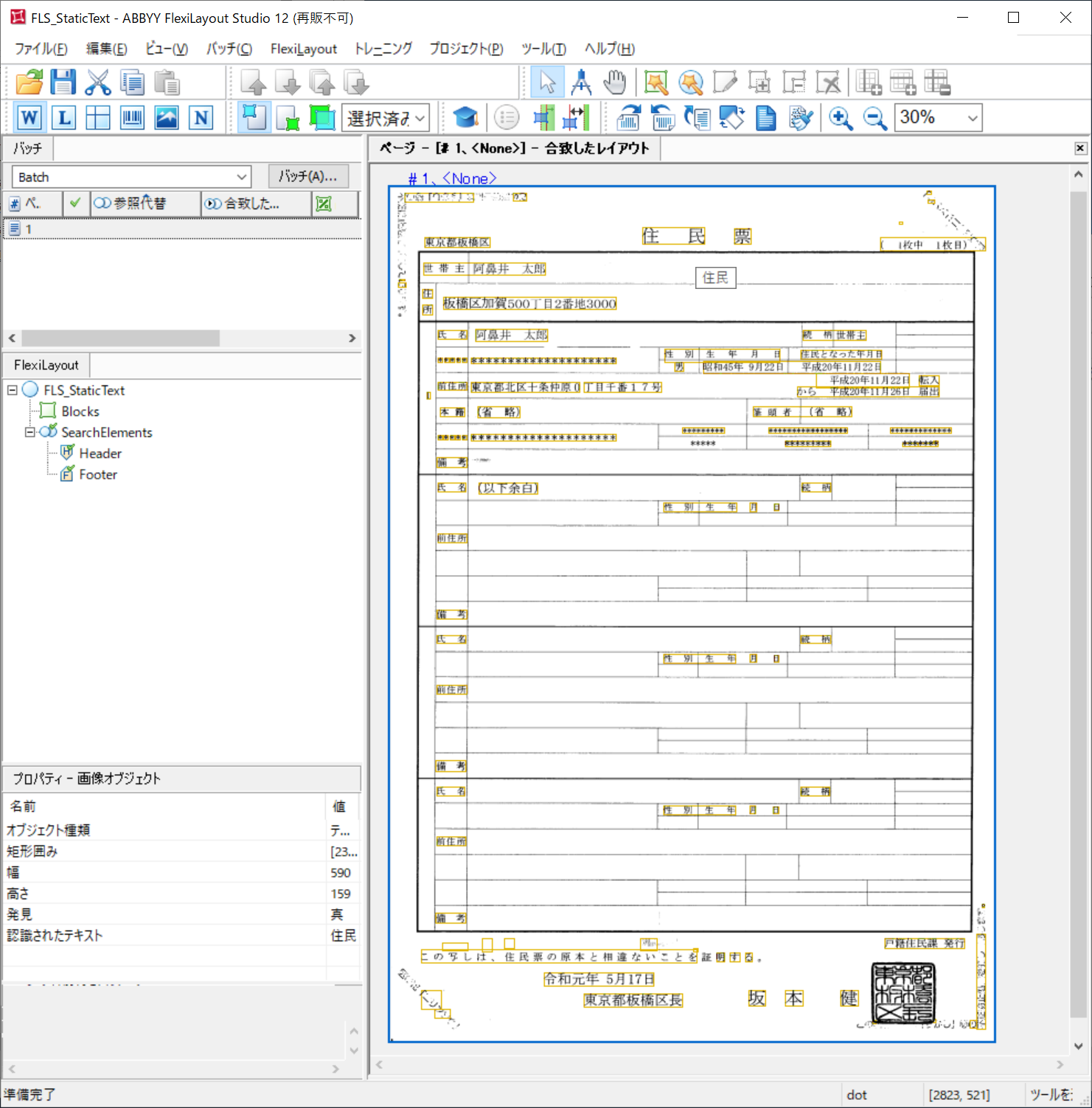Collapse the SearchElements tree node
Screen dimensions: 1092x1108
(x=30, y=432)
